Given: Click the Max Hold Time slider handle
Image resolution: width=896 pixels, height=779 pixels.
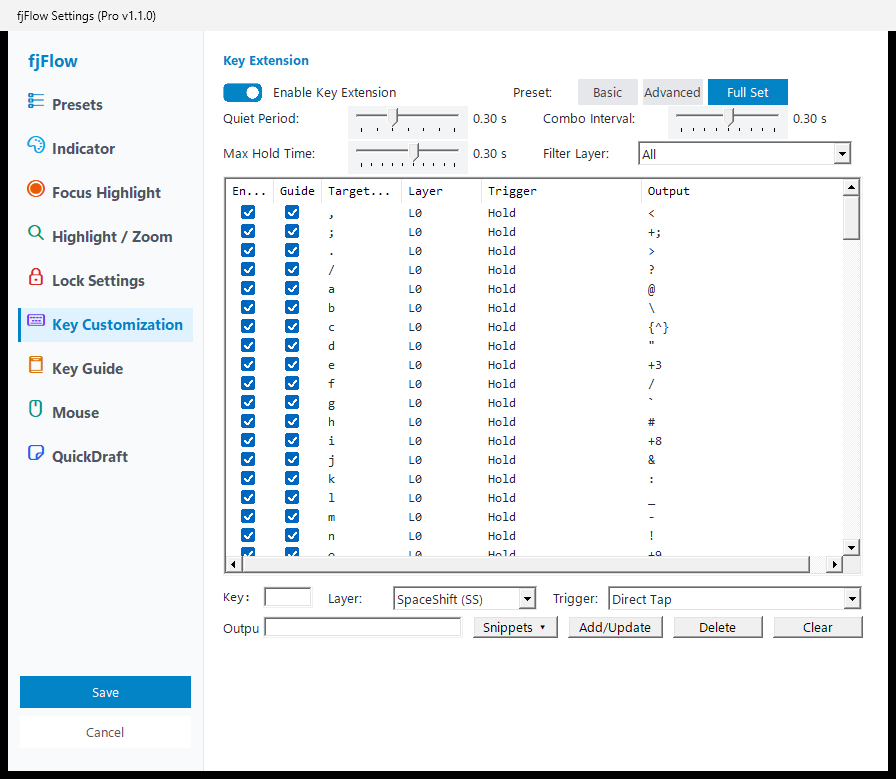Looking at the screenshot, I should (415, 152).
